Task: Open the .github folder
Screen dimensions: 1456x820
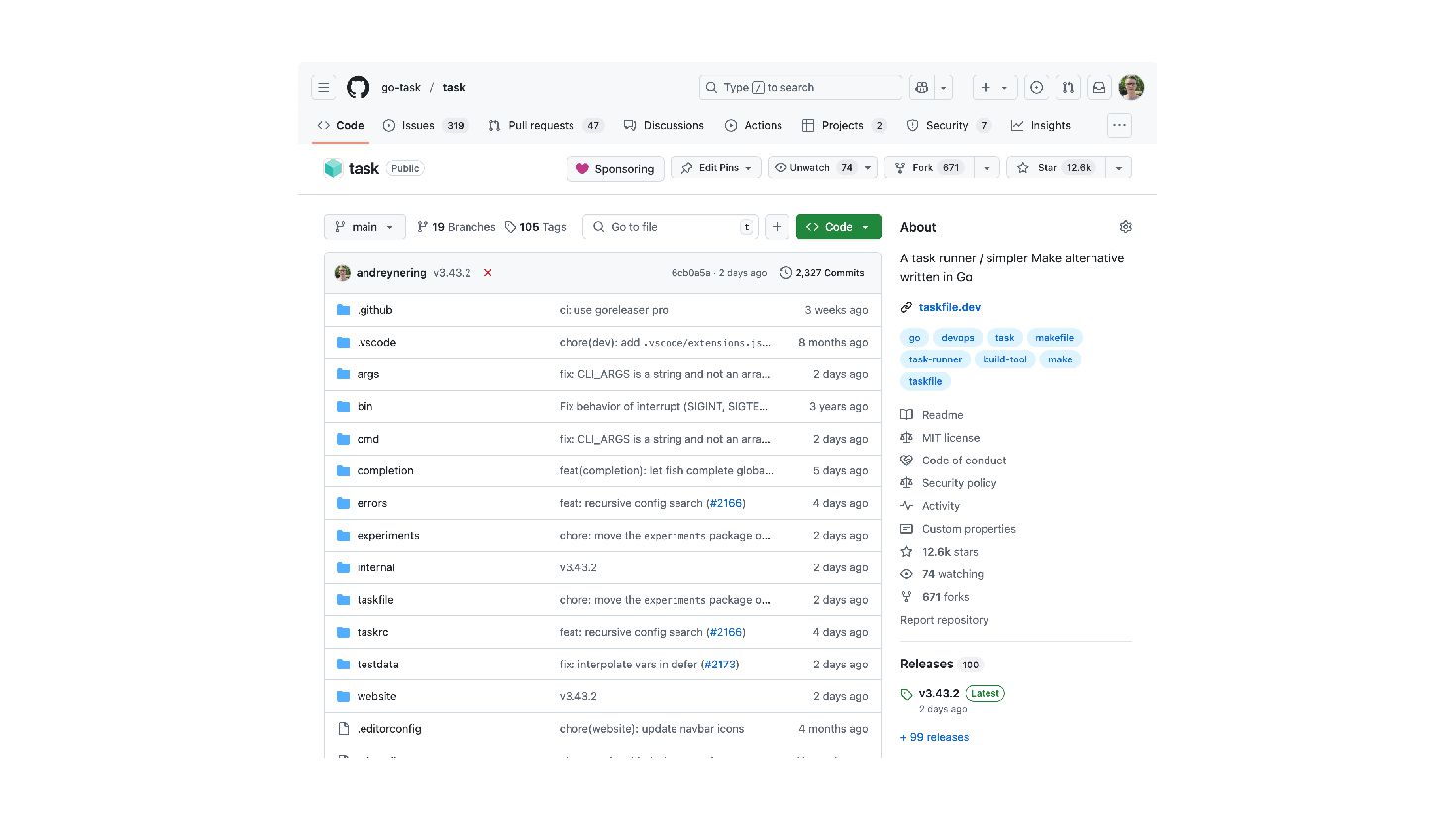Action: click(x=374, y=310)
